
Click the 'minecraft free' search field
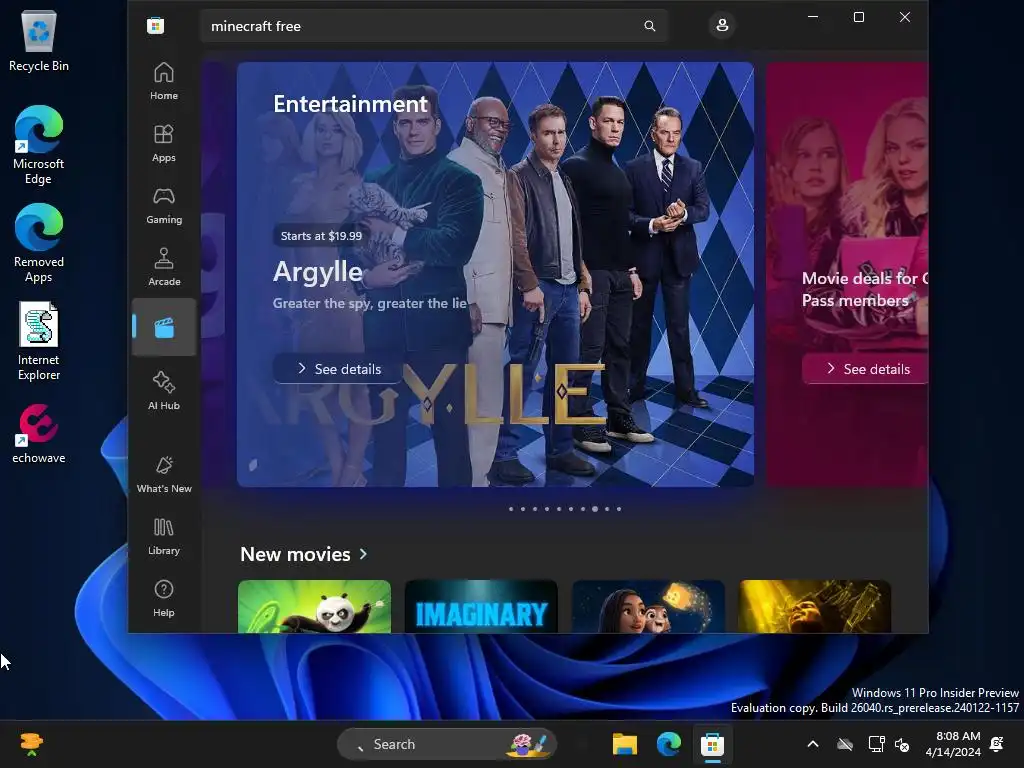tap(434, 26)
